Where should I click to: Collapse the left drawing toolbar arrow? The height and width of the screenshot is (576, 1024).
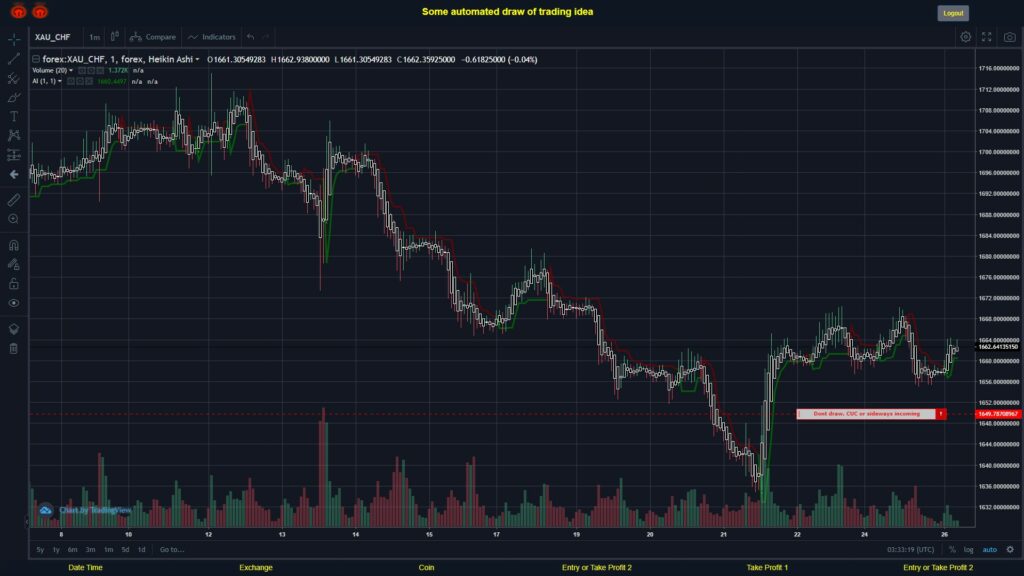point(27,521)
